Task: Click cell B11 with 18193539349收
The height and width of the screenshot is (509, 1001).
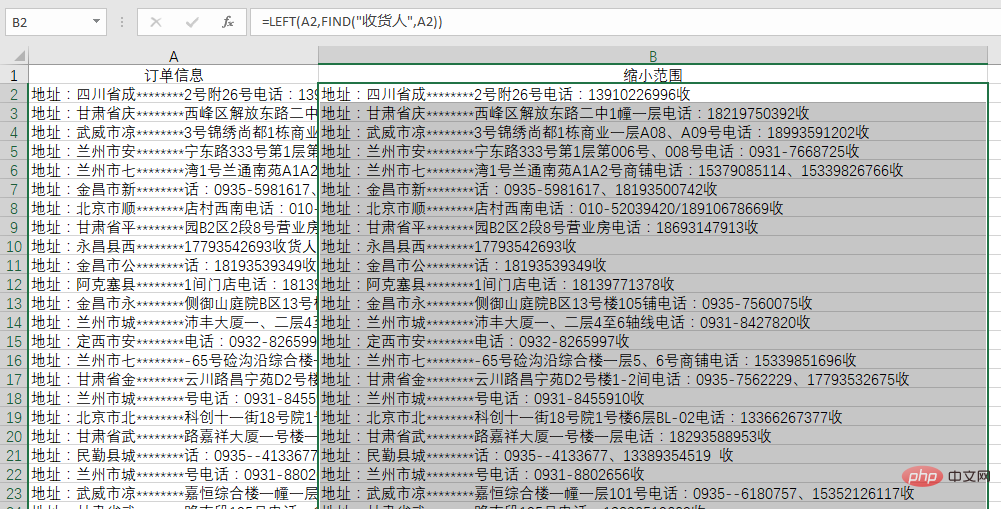Action: [x=652, y=265]
